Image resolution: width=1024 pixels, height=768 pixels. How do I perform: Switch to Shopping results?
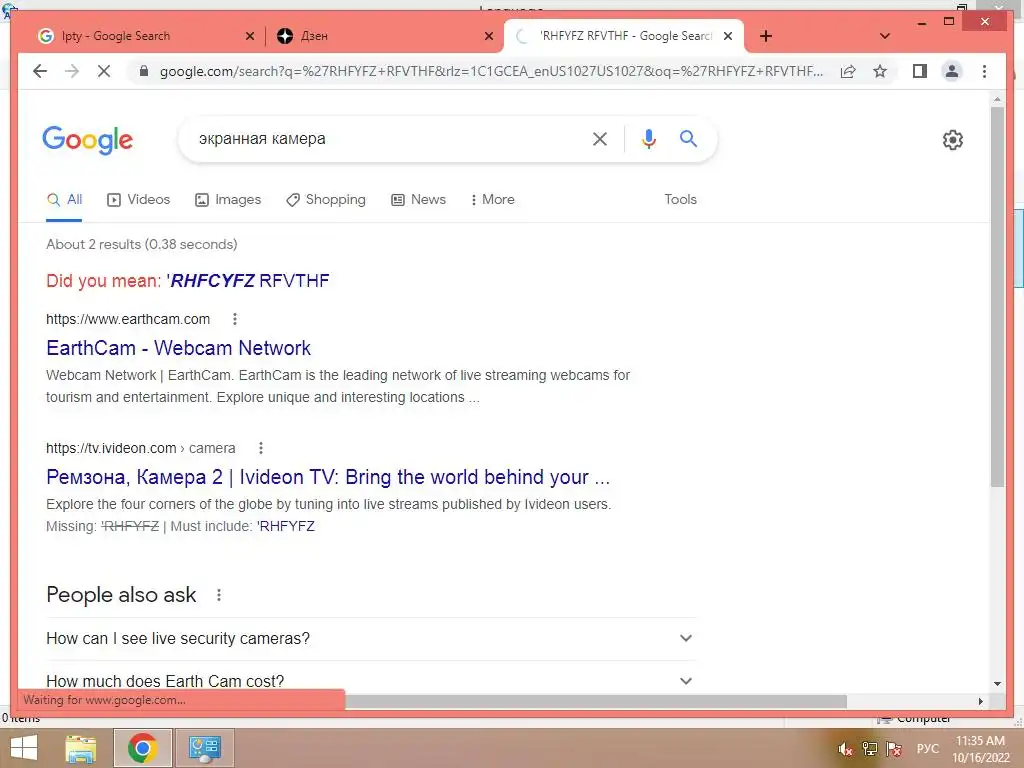326,199
